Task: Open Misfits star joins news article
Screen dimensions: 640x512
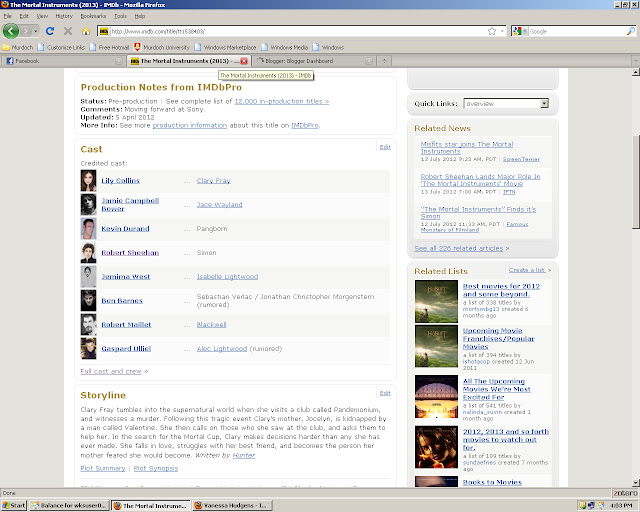Action: tap(467, 148)
